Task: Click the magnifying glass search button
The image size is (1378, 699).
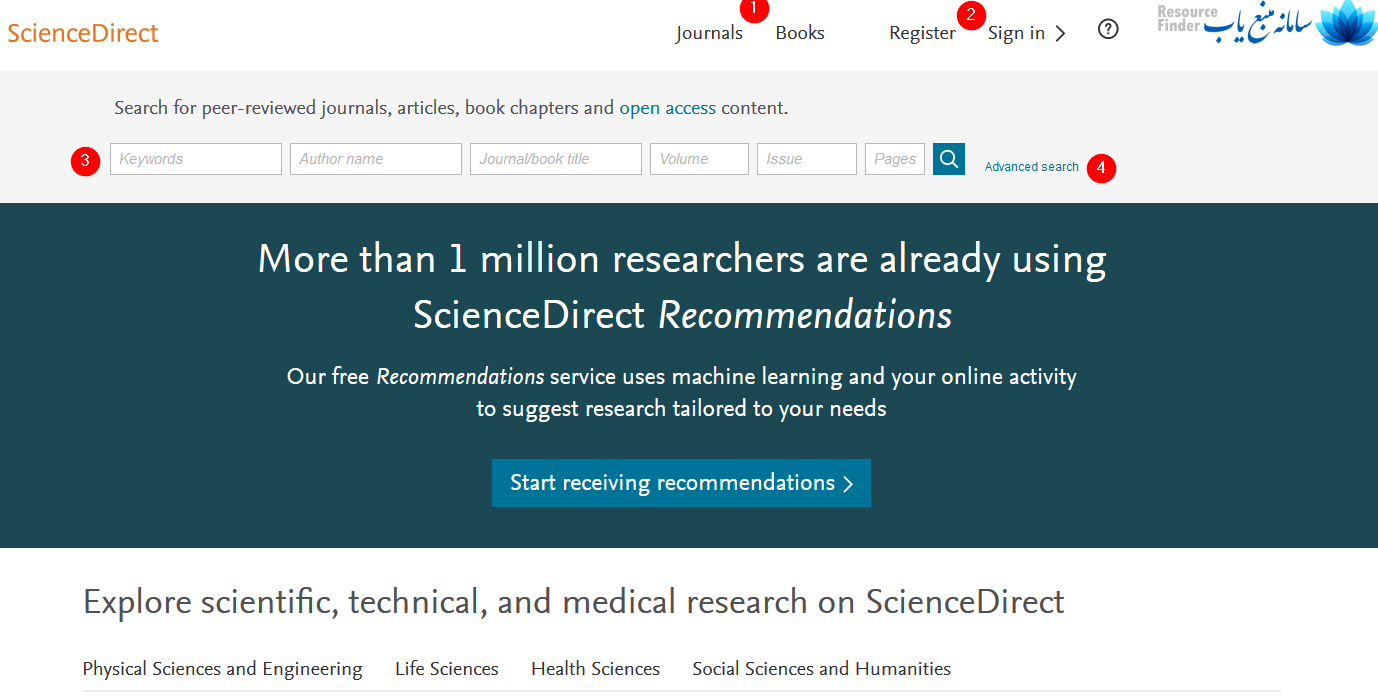Action: (948, 158)
